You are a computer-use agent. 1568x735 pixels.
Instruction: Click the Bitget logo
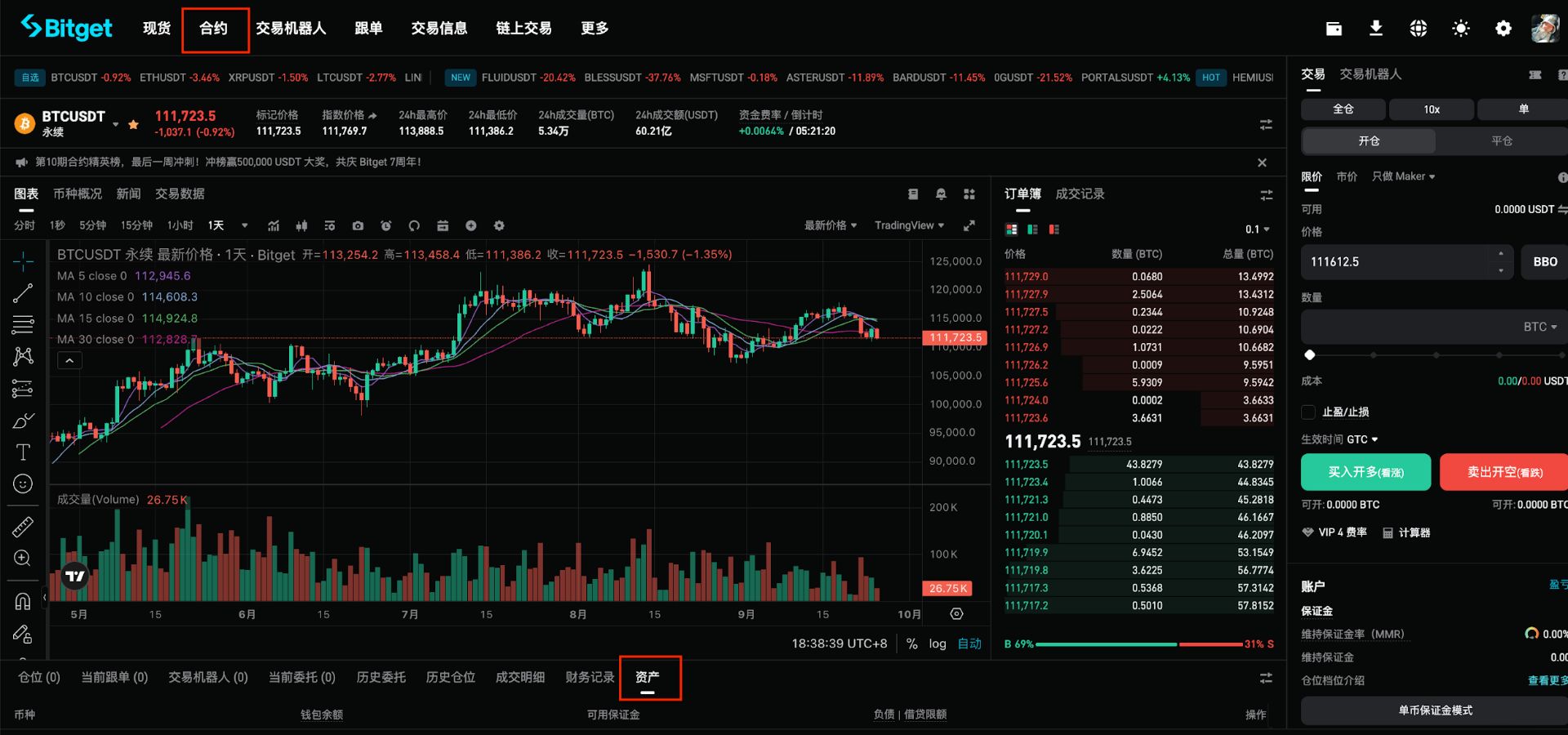point(66,28)
